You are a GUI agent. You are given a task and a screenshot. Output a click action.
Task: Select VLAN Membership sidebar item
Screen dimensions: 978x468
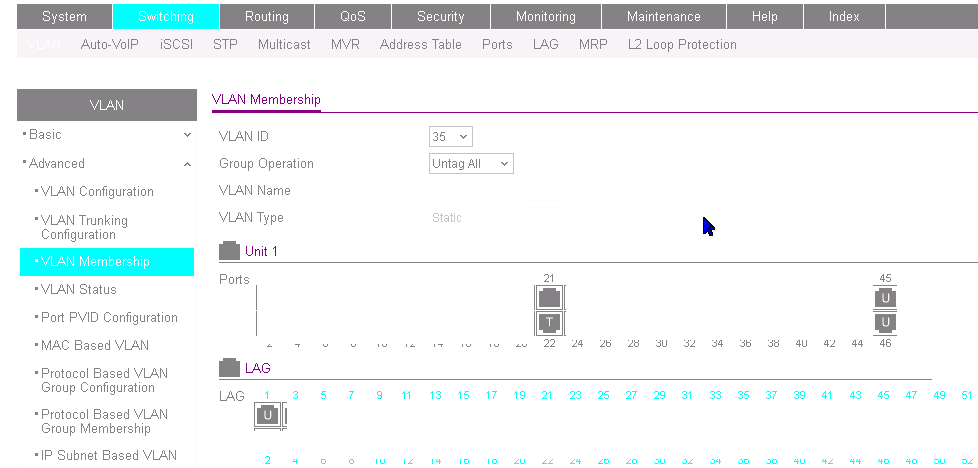(x=107, y=261)
